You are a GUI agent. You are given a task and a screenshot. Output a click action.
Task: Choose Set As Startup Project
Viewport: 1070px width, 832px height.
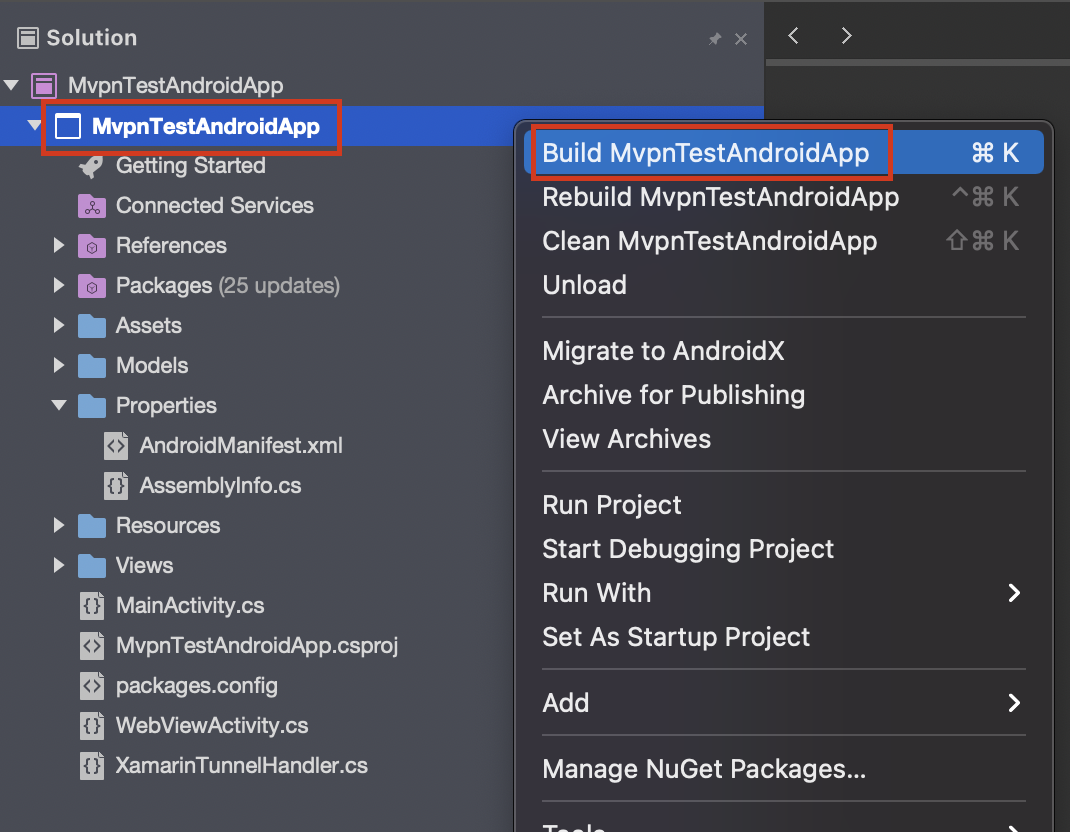[783, 637]
